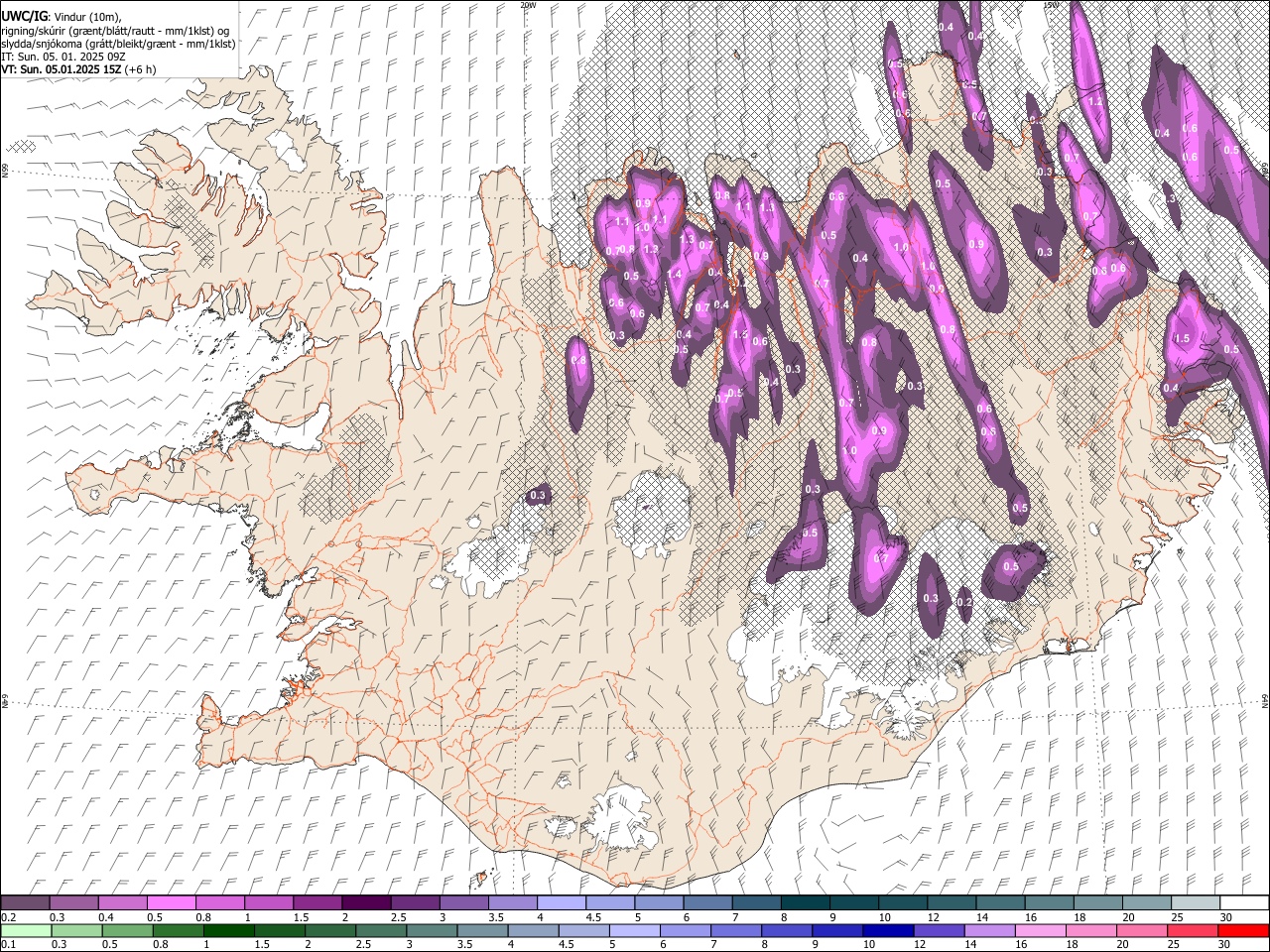
Task: Click the 'slydda/snjókoma' legend description line
Action: click(118, 44)
